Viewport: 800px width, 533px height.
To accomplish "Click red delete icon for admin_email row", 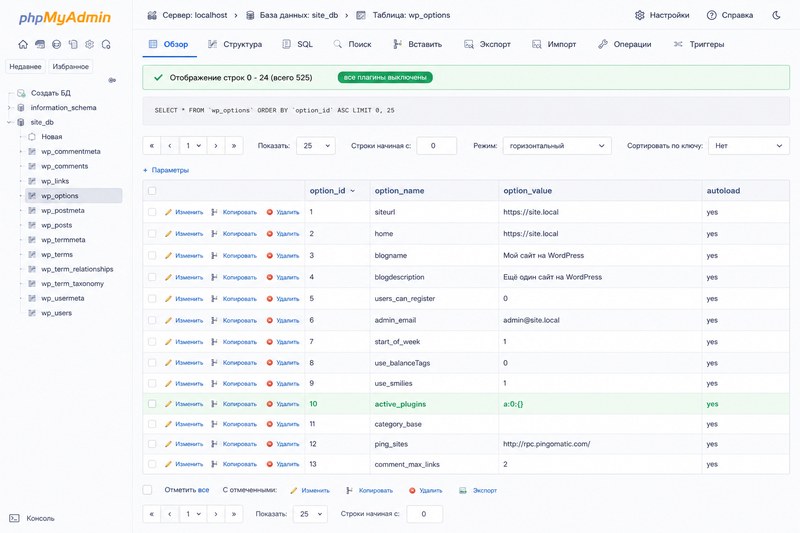I will tap(269, 320).
